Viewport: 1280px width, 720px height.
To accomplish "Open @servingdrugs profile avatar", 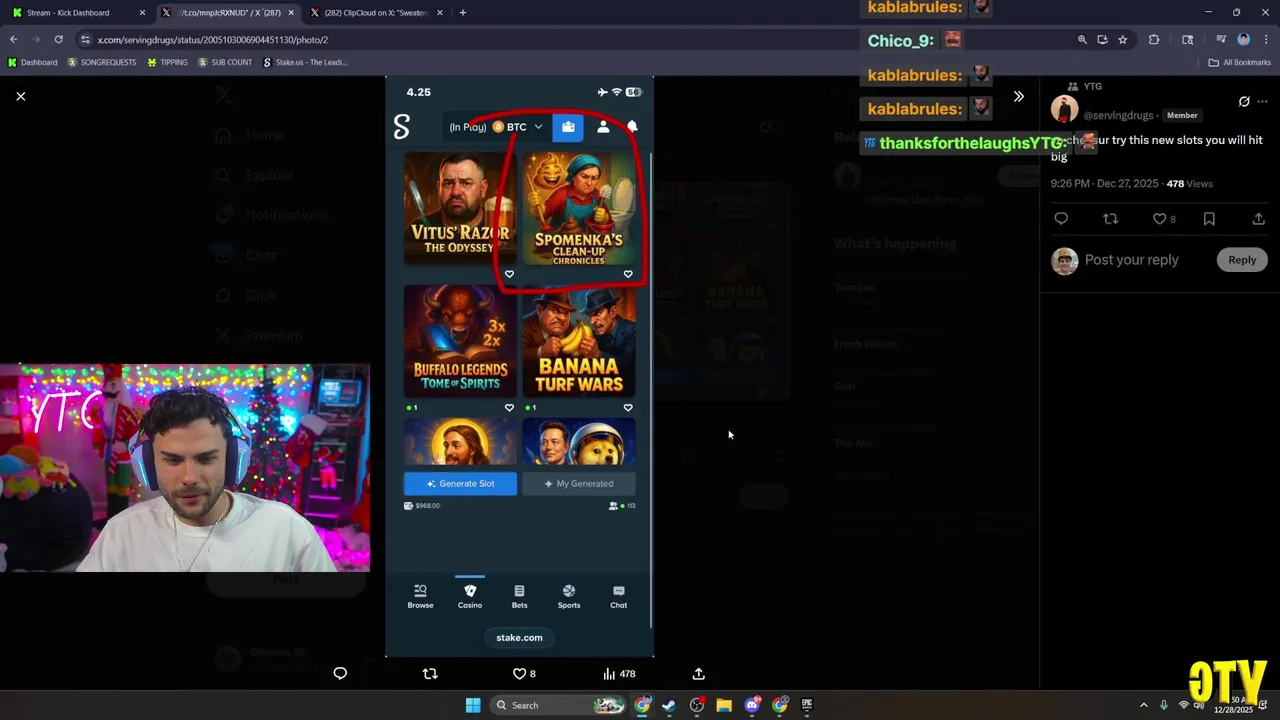I will (x=1064, y=109).
